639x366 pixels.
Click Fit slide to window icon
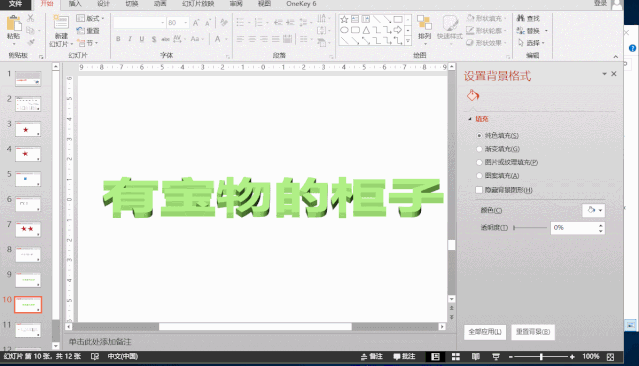click(610, 357)
